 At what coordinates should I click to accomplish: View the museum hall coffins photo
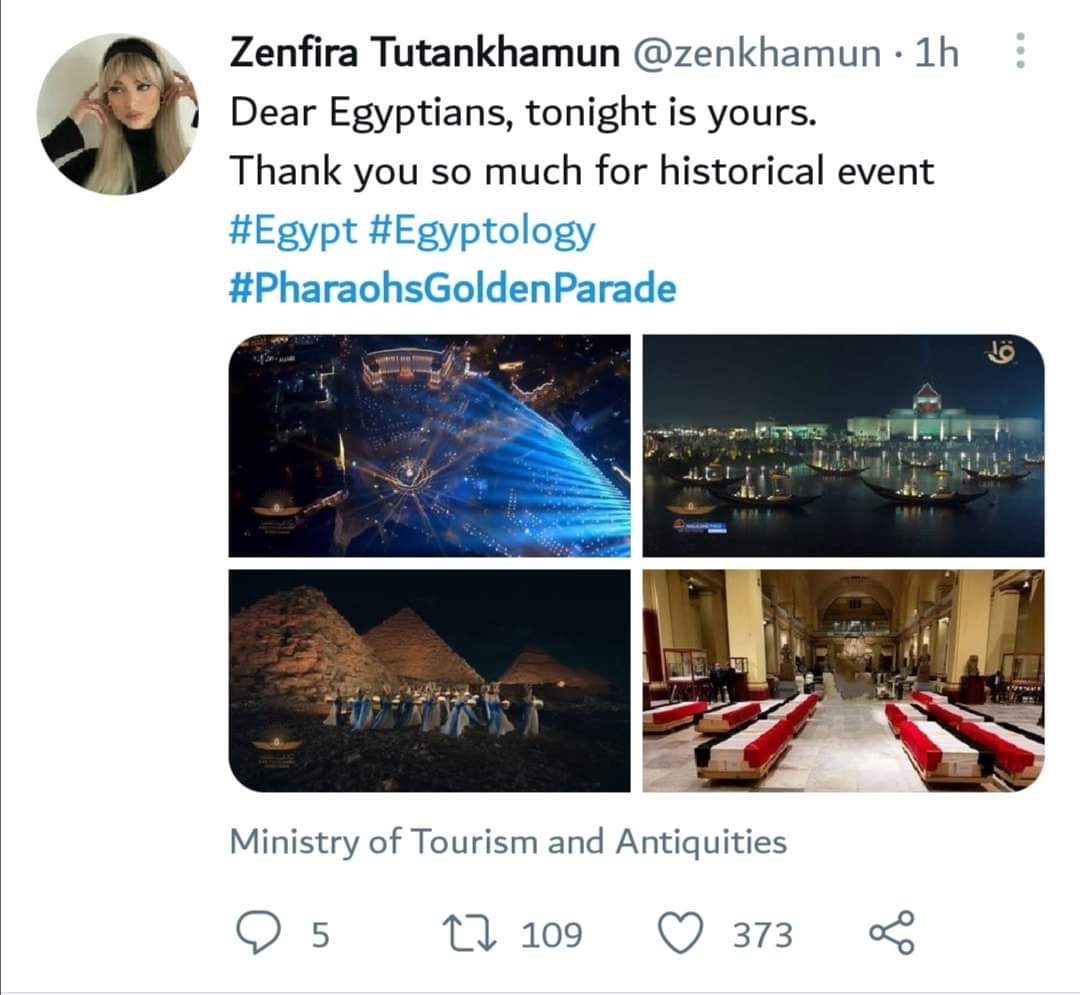tap(843, 680)
